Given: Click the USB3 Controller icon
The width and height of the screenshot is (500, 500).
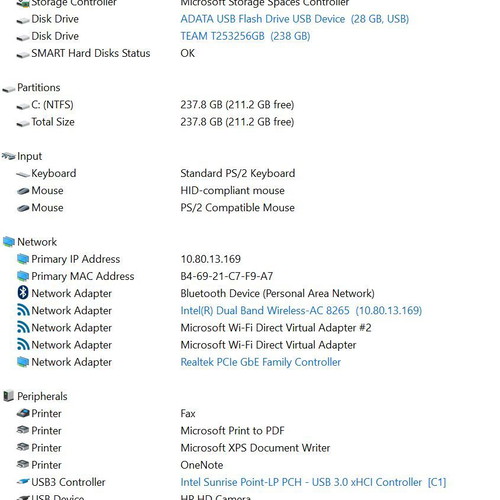Looking at the screenshot, I should point(23,482).
